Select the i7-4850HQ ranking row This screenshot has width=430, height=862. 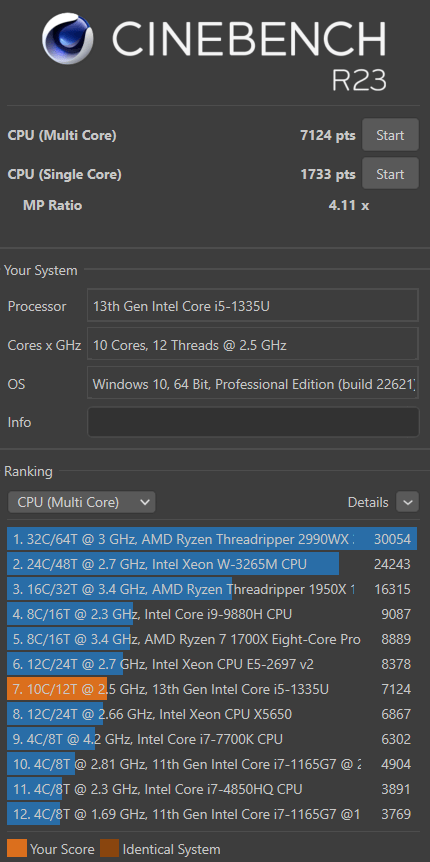[x=212, y=789]
